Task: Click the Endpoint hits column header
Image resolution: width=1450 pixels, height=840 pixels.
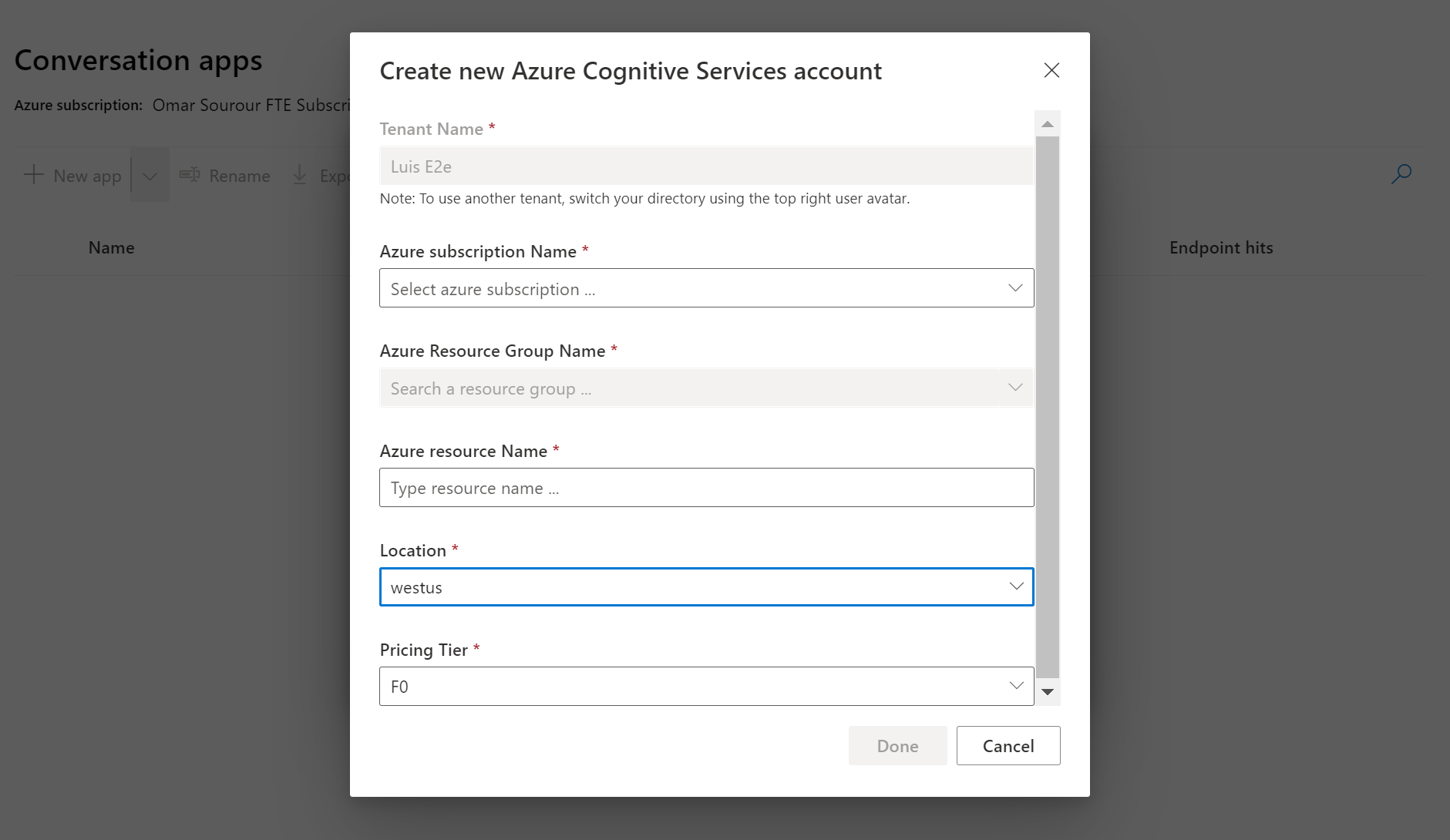Action: pos(1221,248)
